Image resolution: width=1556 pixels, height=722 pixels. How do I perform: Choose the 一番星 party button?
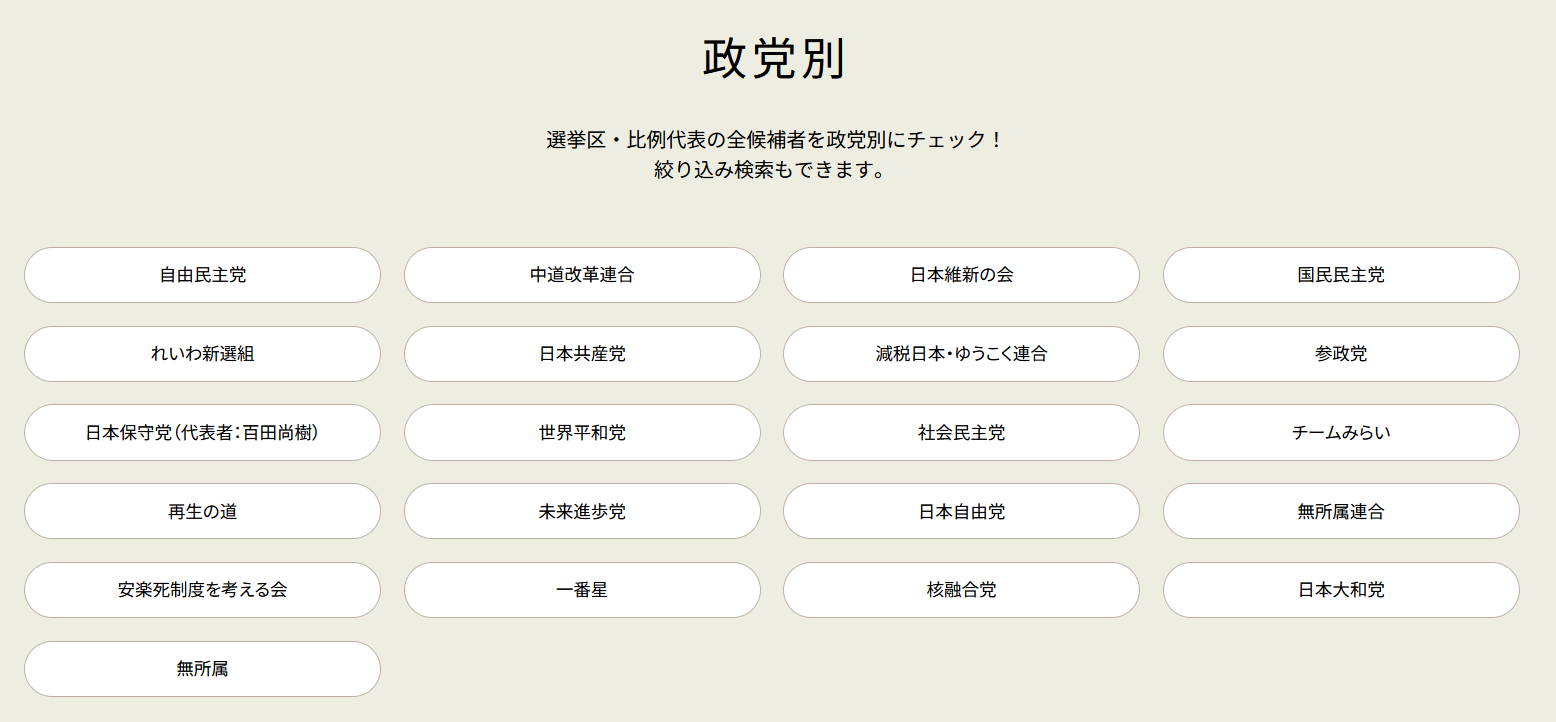click(582, 590)
